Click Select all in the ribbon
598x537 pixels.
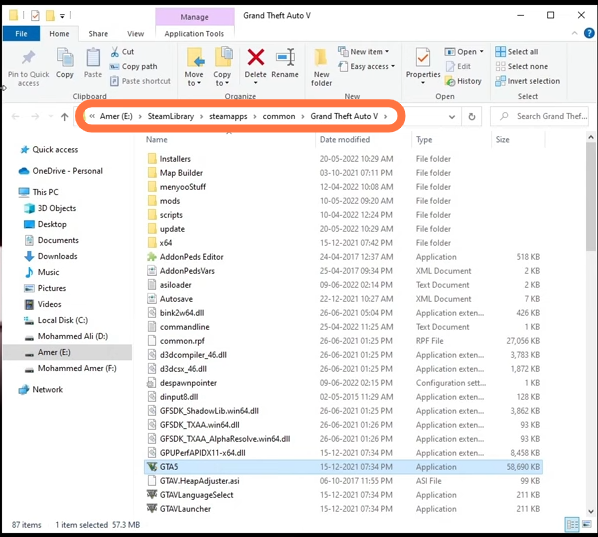[x=517, y=51]
